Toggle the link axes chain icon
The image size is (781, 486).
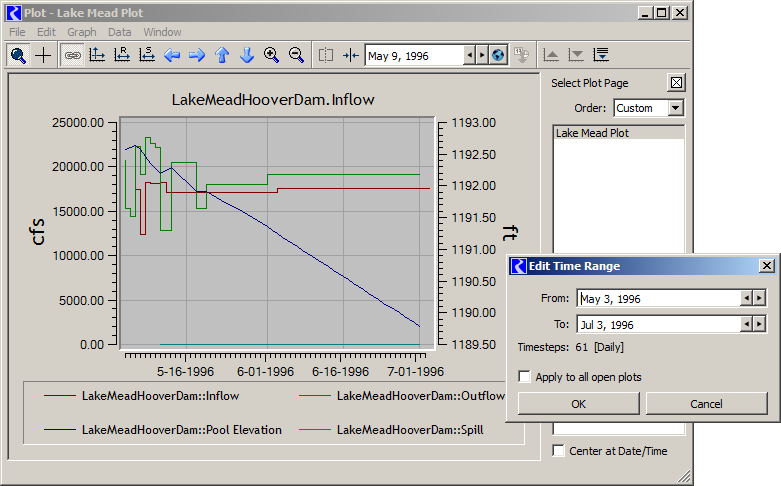(72, 55)
